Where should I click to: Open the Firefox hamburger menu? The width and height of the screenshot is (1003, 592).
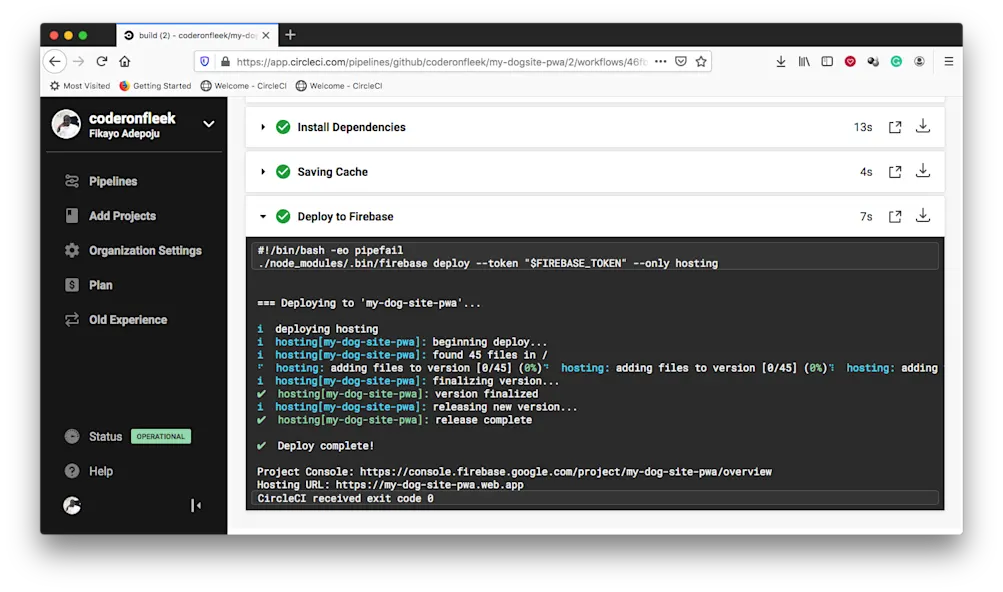949,61
